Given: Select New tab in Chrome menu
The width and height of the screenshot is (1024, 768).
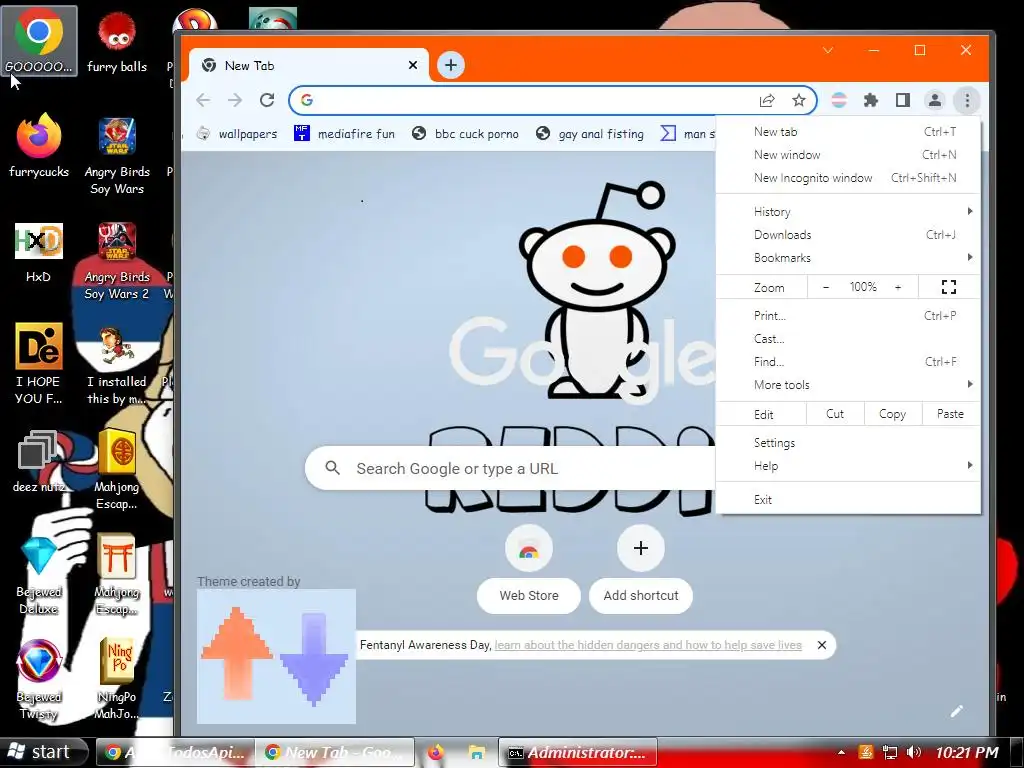Looking at the screenshot, I should (848, 132).
